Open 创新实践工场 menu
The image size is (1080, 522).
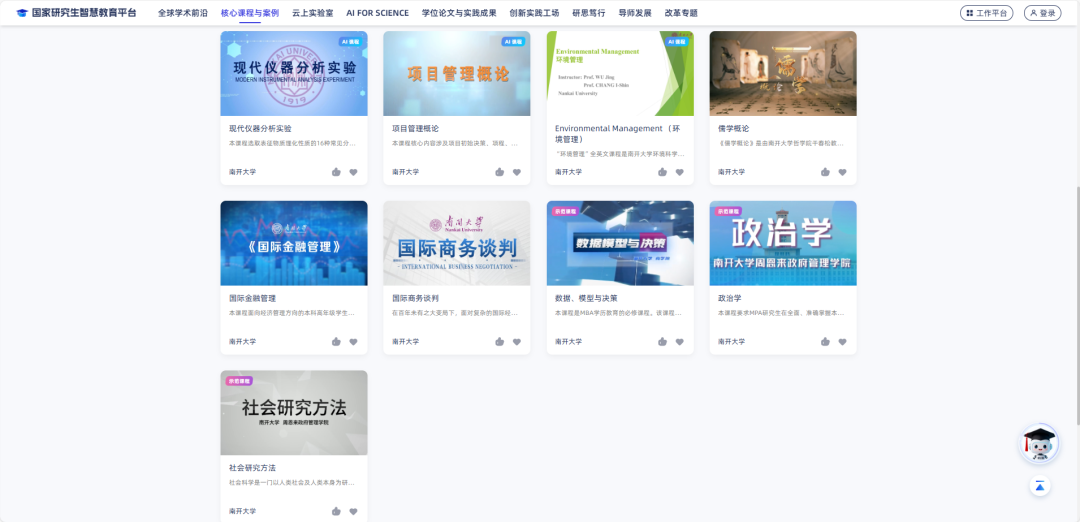pos(534,13)
